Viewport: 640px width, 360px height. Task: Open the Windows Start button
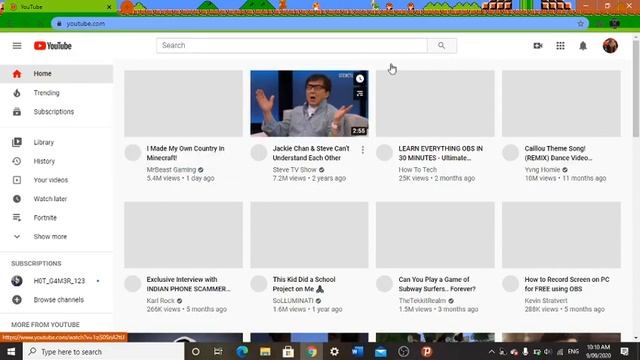(x=11, y=351)
